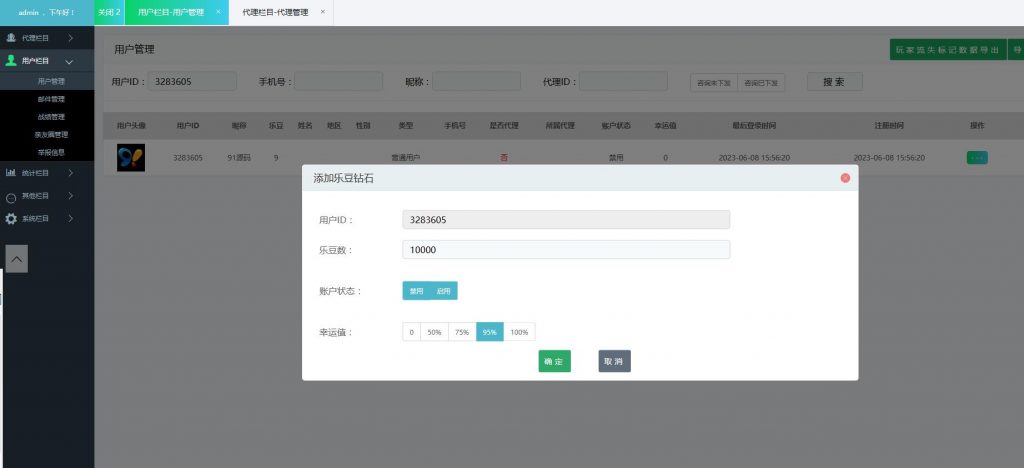
Task: Expand 统计栏目 using its chevron arrow
Action: tap(70, 173)
